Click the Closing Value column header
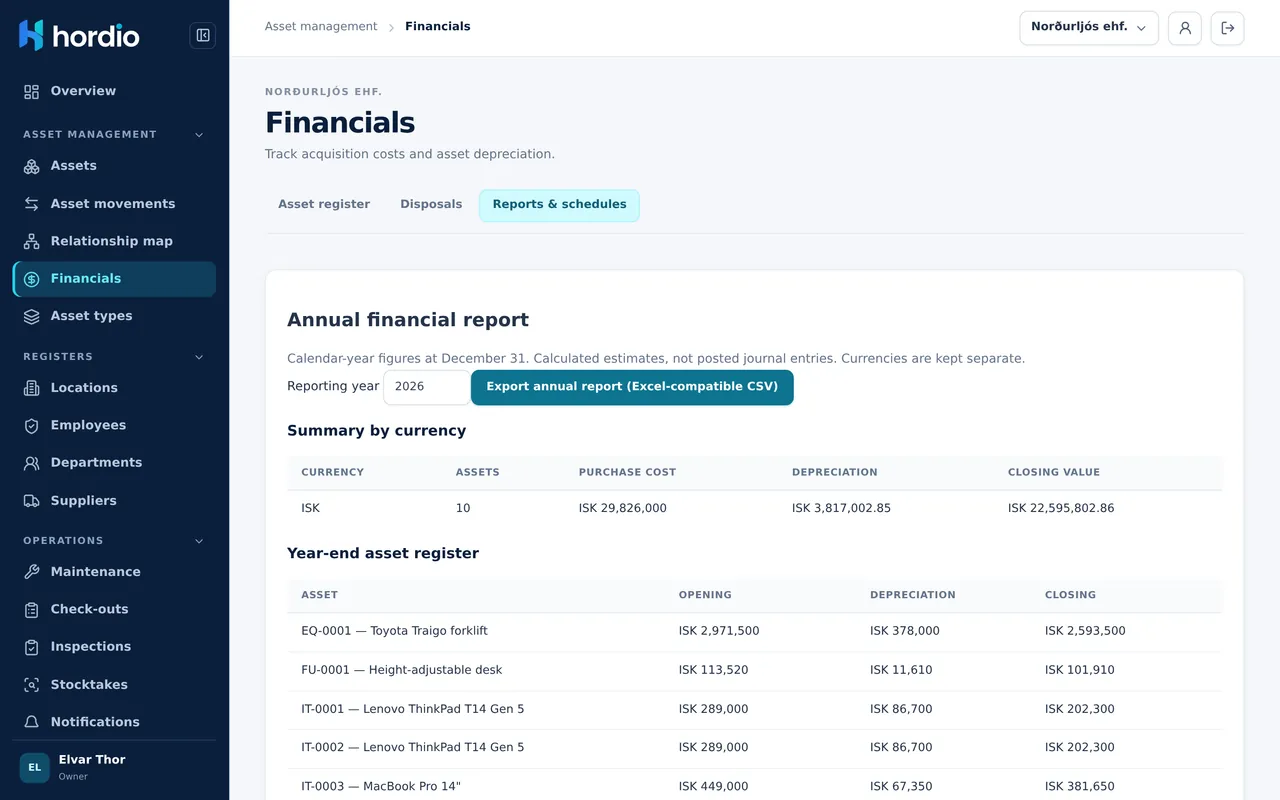1280x800 pixels. [x=1054, y=472]
